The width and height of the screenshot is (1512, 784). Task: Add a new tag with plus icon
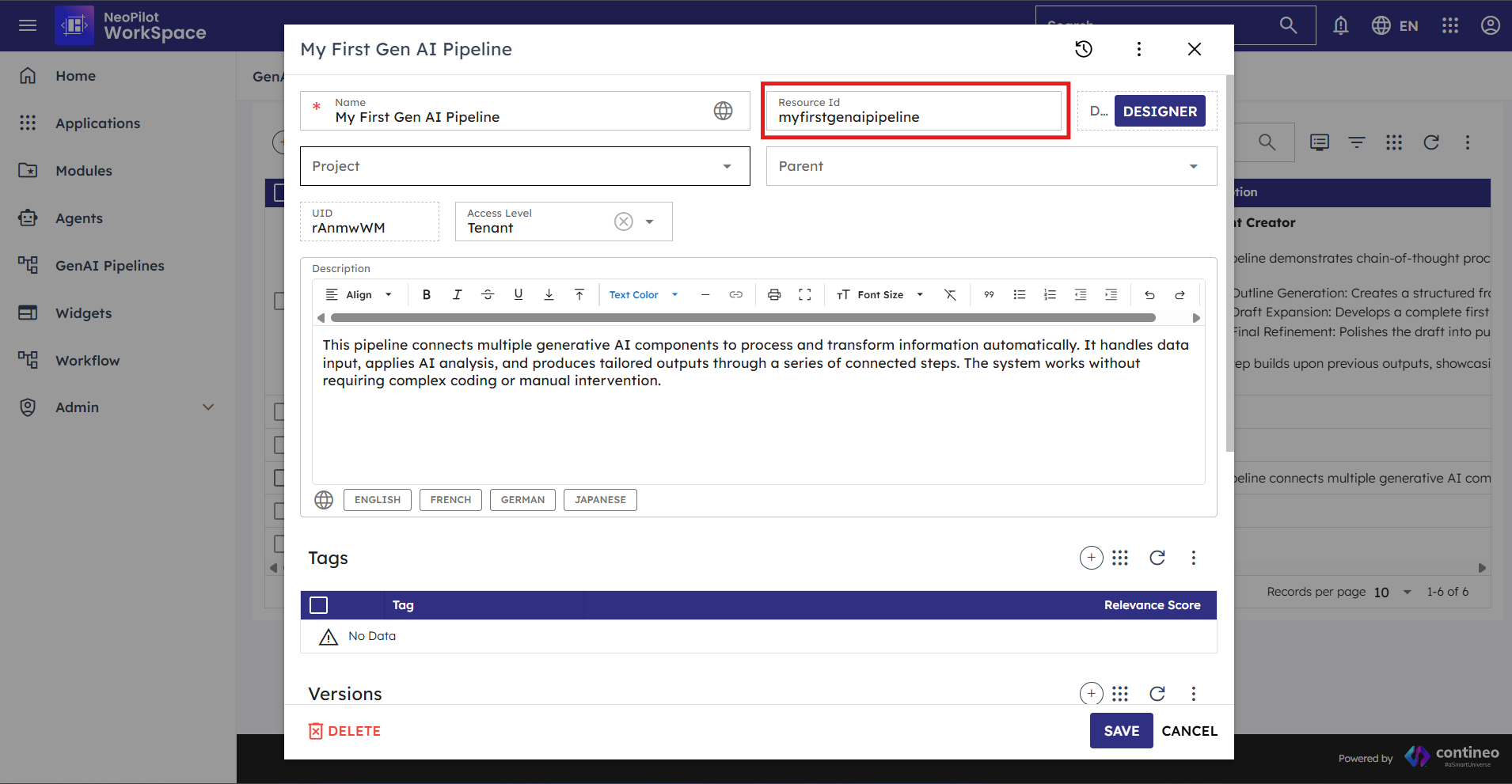pos(1091,558)
